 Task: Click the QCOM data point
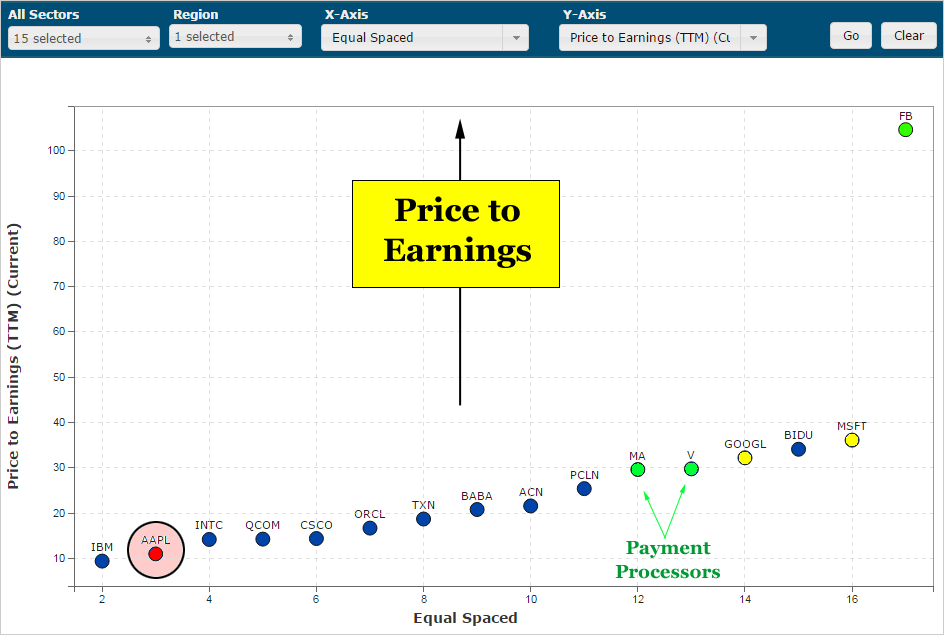click(262, 539)
